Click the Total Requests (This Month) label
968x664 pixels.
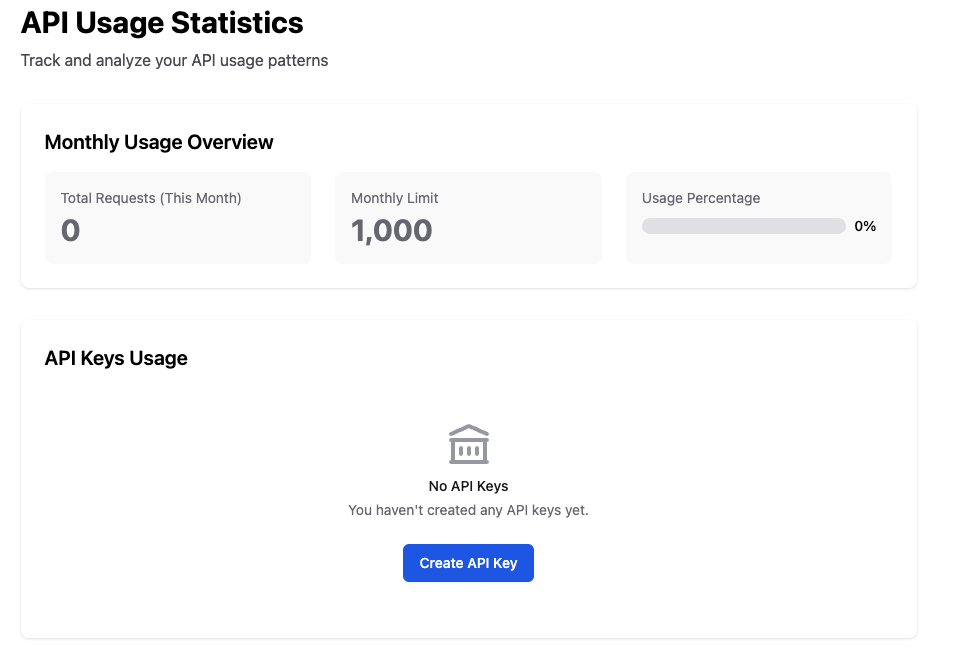point(151,198)
